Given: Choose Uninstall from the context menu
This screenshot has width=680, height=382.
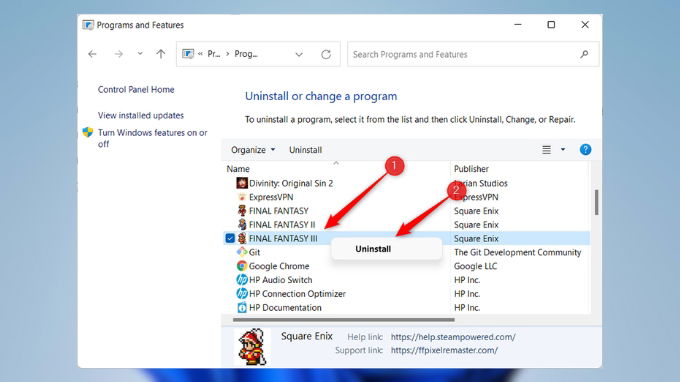Looking at the screenshot, I should [x=373, y=249].
